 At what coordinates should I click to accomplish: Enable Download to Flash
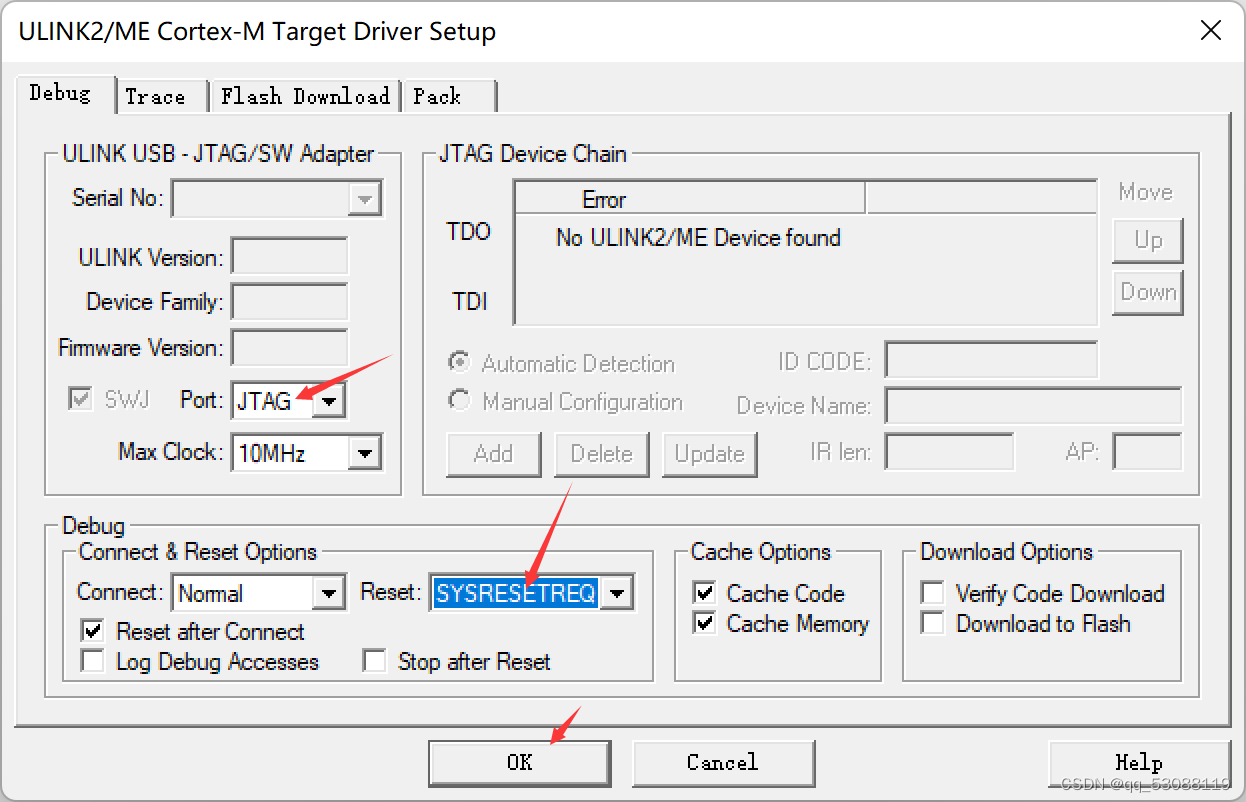point(932,623)
